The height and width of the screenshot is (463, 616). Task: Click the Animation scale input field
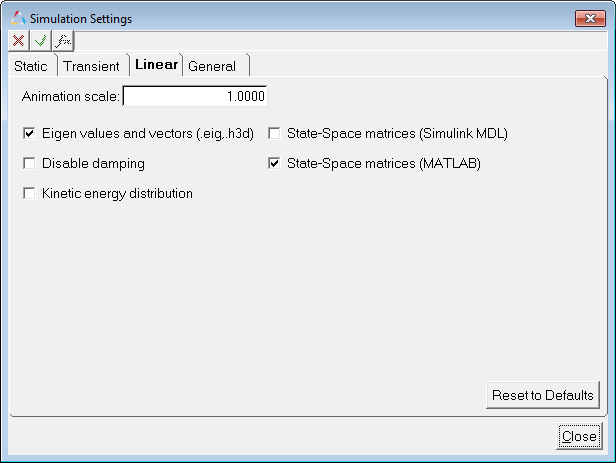(195, 97)
